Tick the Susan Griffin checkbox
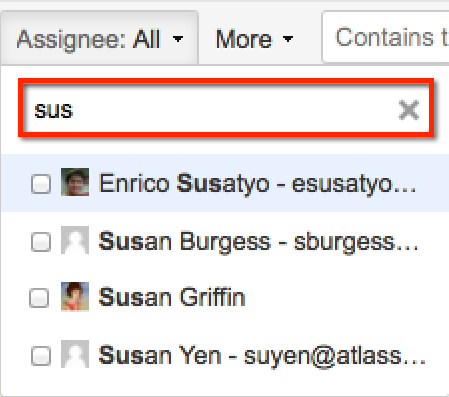This screenshot has height=397, width=449. [39, 298]
